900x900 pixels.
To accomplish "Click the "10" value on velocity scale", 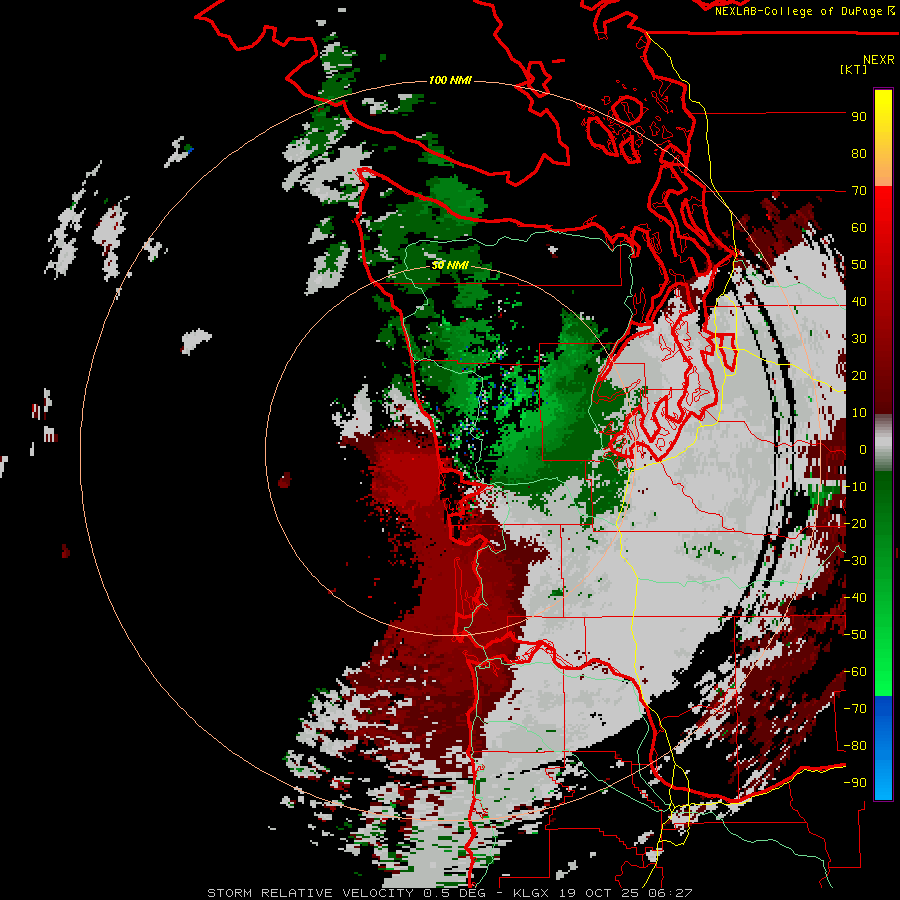I will pyautogui.click(x=859, y=413).
